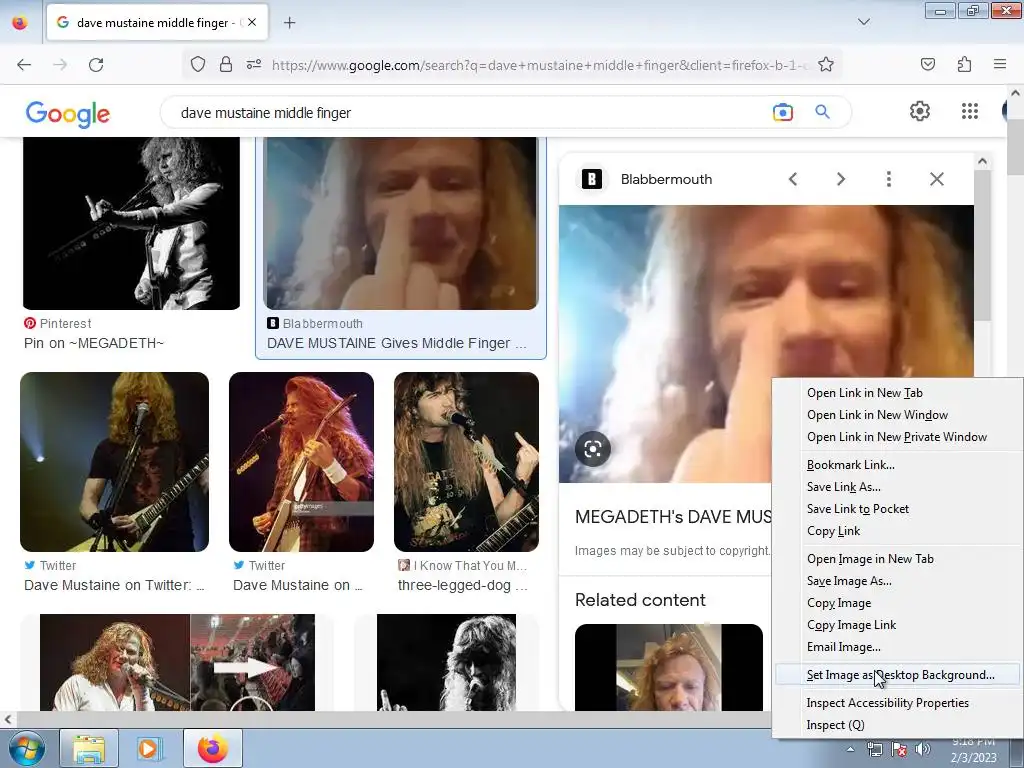Open site permissions icon in address bar

click(x=254, y=65)
